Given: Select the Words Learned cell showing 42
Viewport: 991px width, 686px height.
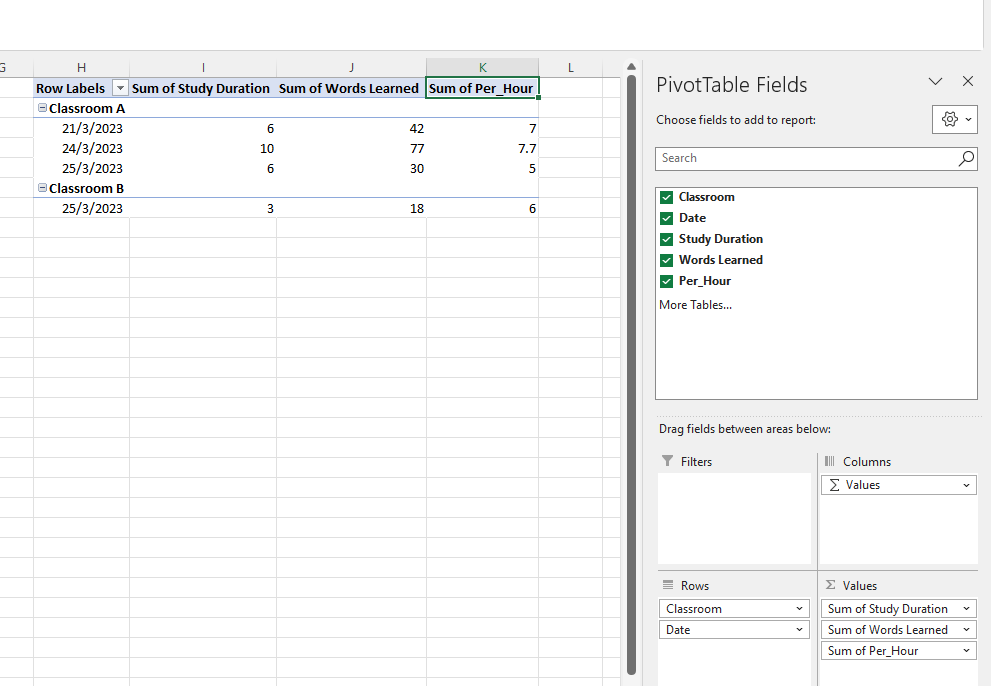Looking at the screenshot, I should [x=351, y=128].
